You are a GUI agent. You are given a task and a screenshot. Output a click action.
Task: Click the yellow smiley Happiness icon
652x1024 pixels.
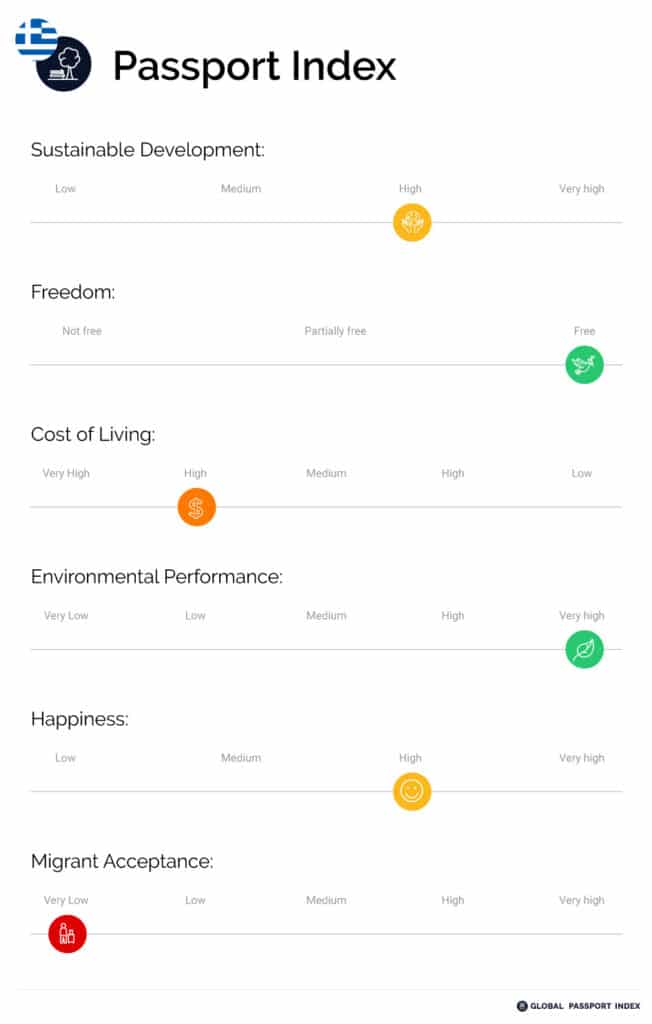(x=412, y=792)
